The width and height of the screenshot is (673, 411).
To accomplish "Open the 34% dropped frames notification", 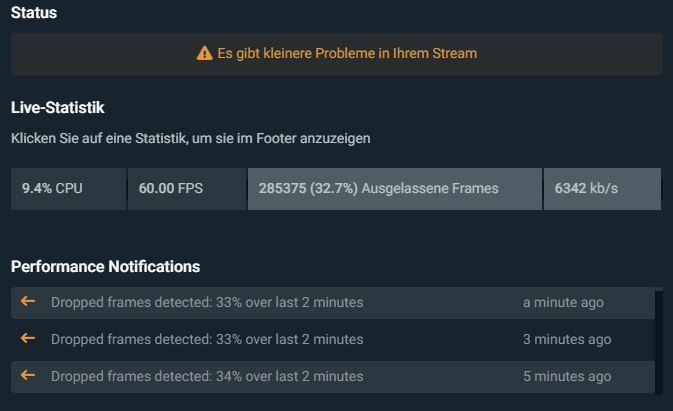I will click(333, 377).
